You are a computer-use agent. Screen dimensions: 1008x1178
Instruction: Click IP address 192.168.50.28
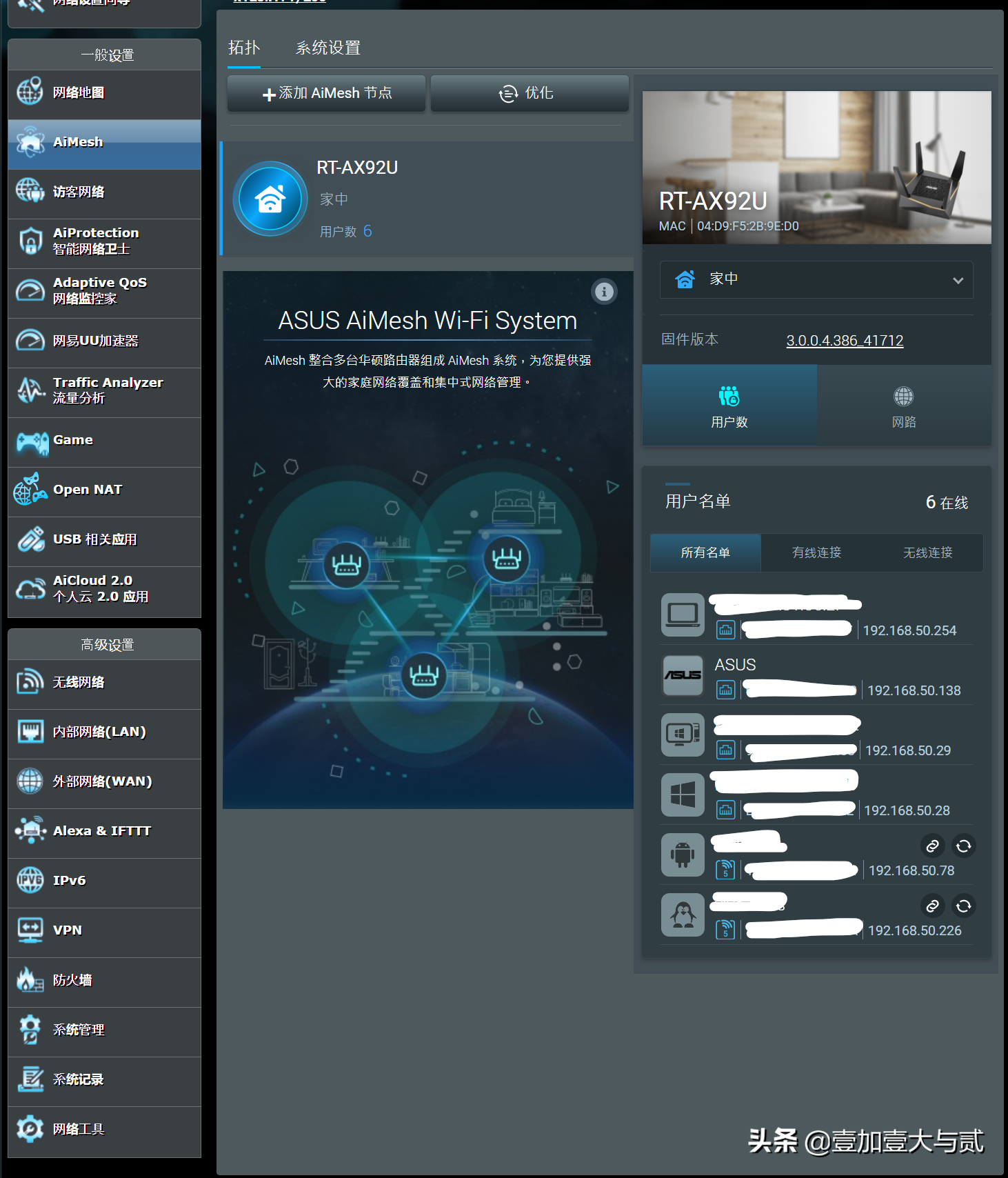coord(907,810)
